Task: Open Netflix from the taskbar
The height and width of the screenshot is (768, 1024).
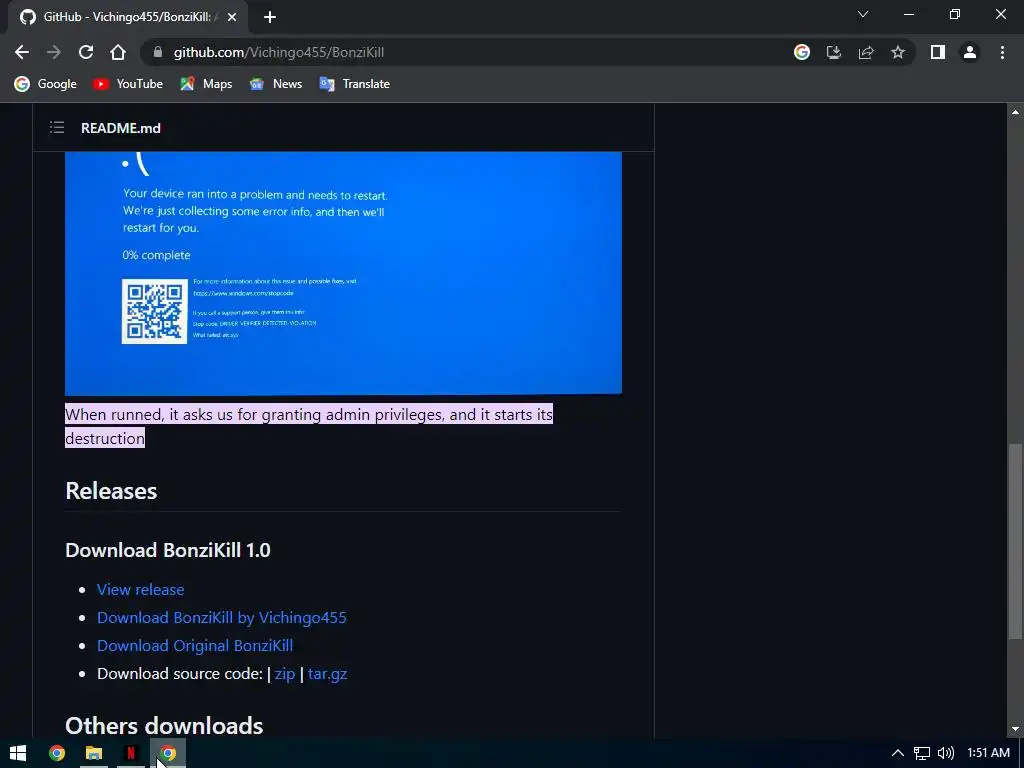Action: (131, 753)
